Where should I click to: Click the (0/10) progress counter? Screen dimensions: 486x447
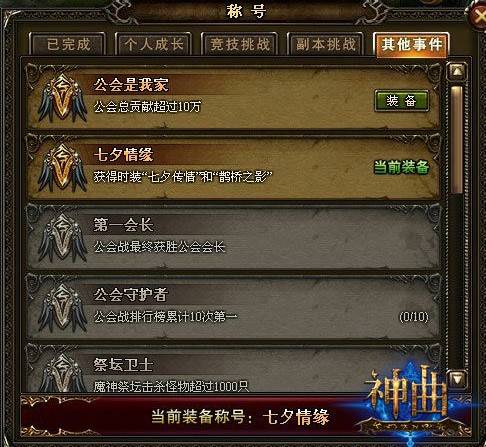(x=414, y=317)
